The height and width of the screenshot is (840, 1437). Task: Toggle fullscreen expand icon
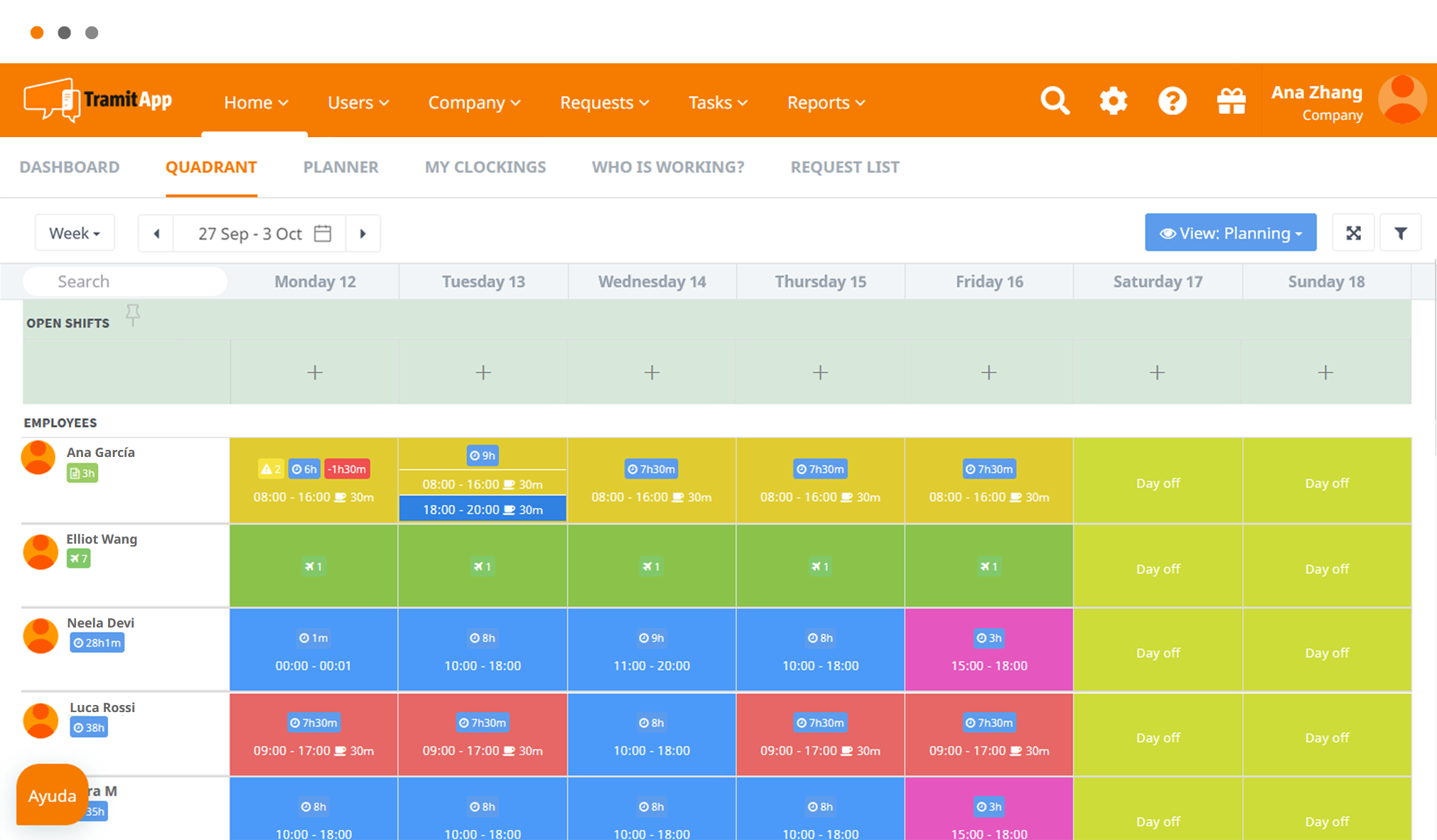tap(1353, 233)
